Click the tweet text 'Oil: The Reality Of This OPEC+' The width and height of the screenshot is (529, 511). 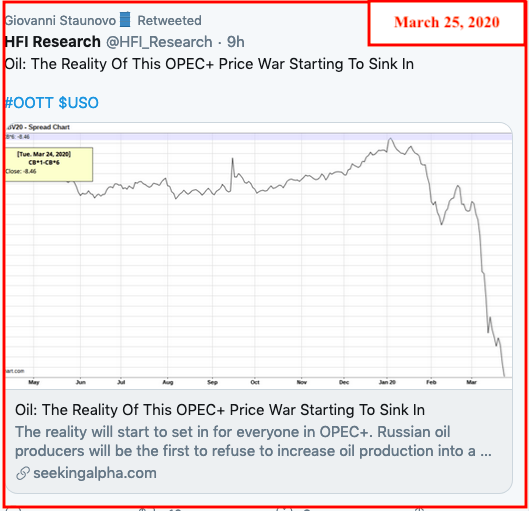209,64
